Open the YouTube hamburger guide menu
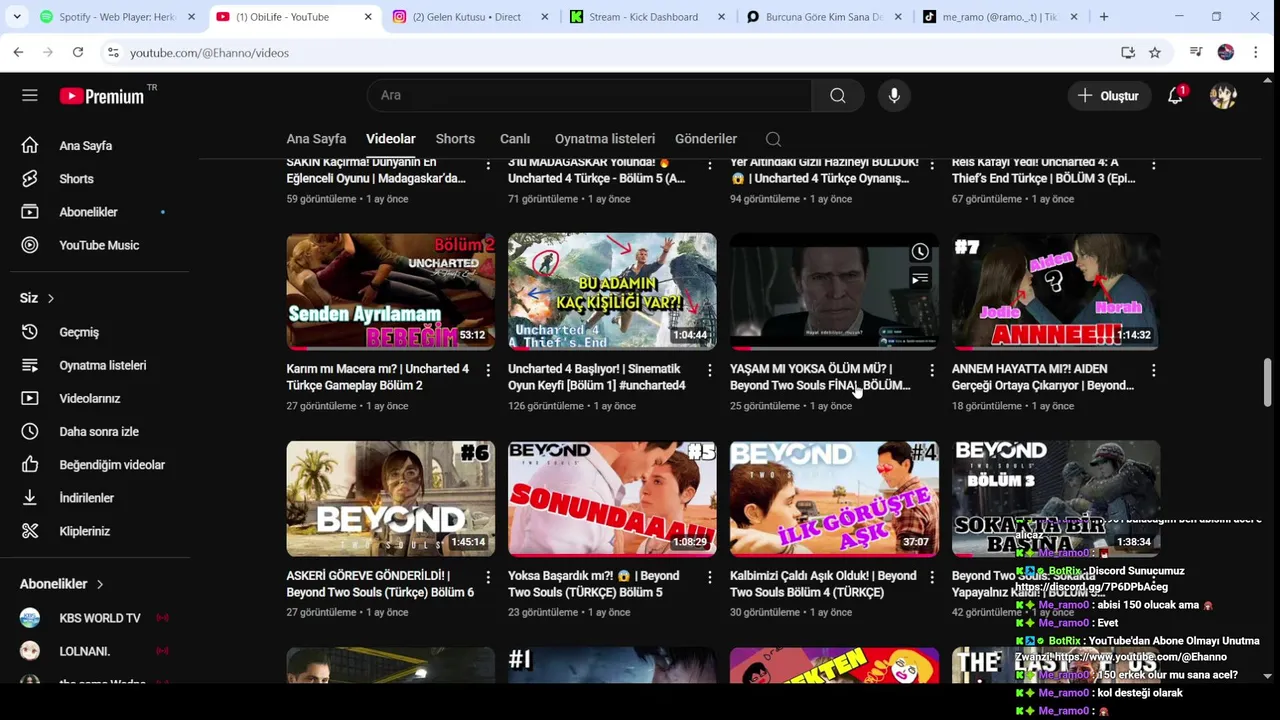 [x=30, y=95]
